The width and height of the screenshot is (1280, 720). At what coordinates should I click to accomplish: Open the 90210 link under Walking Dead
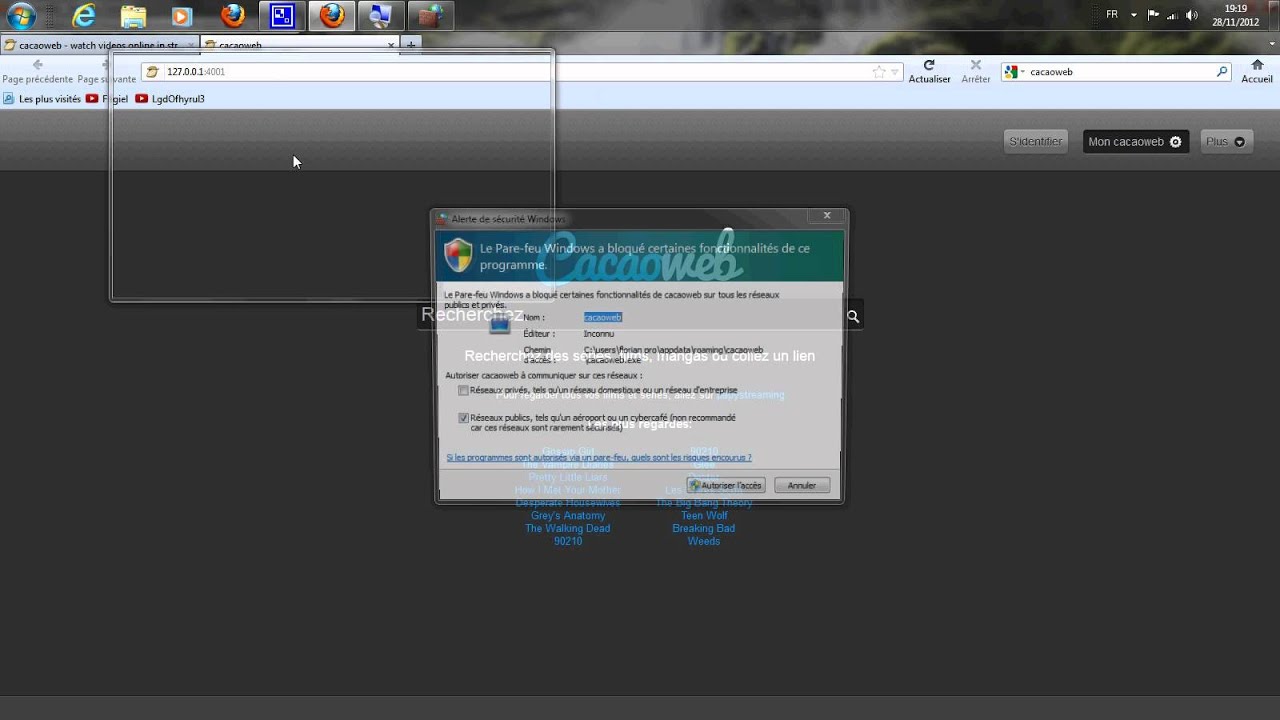click(x=568, y=541)
